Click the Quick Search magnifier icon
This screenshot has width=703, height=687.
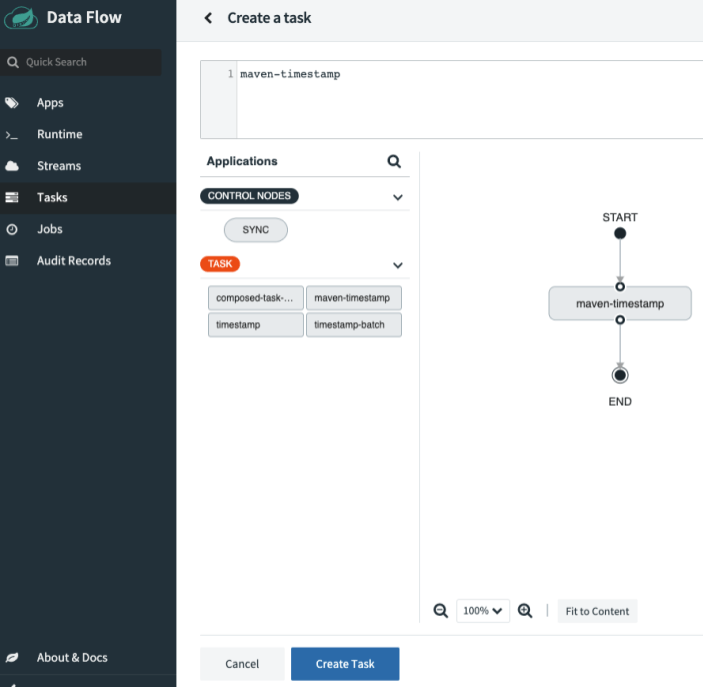pyautogui.click(x=13, y=62)
